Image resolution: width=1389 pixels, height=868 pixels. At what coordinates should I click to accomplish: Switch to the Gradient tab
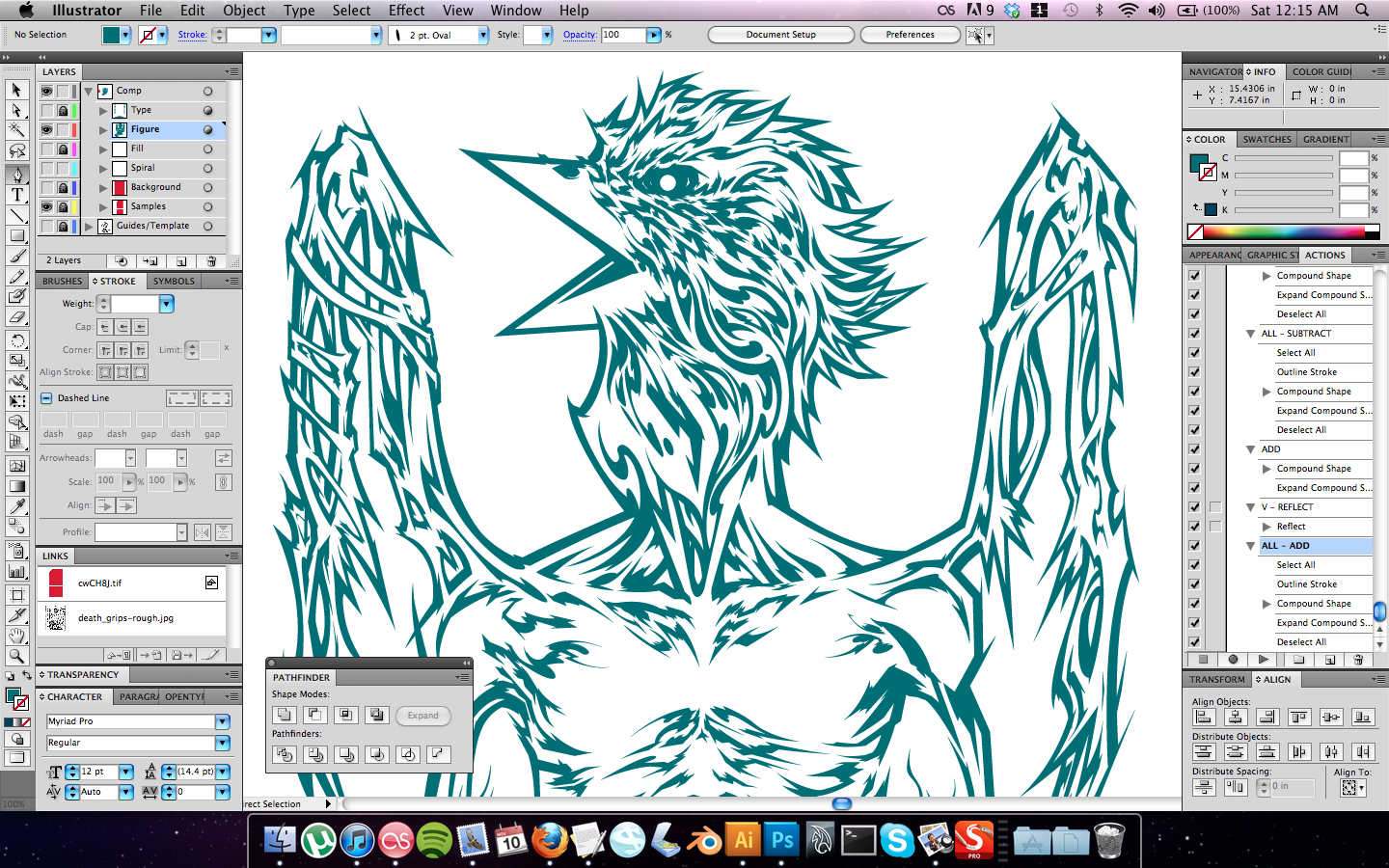pos(1325,140)
